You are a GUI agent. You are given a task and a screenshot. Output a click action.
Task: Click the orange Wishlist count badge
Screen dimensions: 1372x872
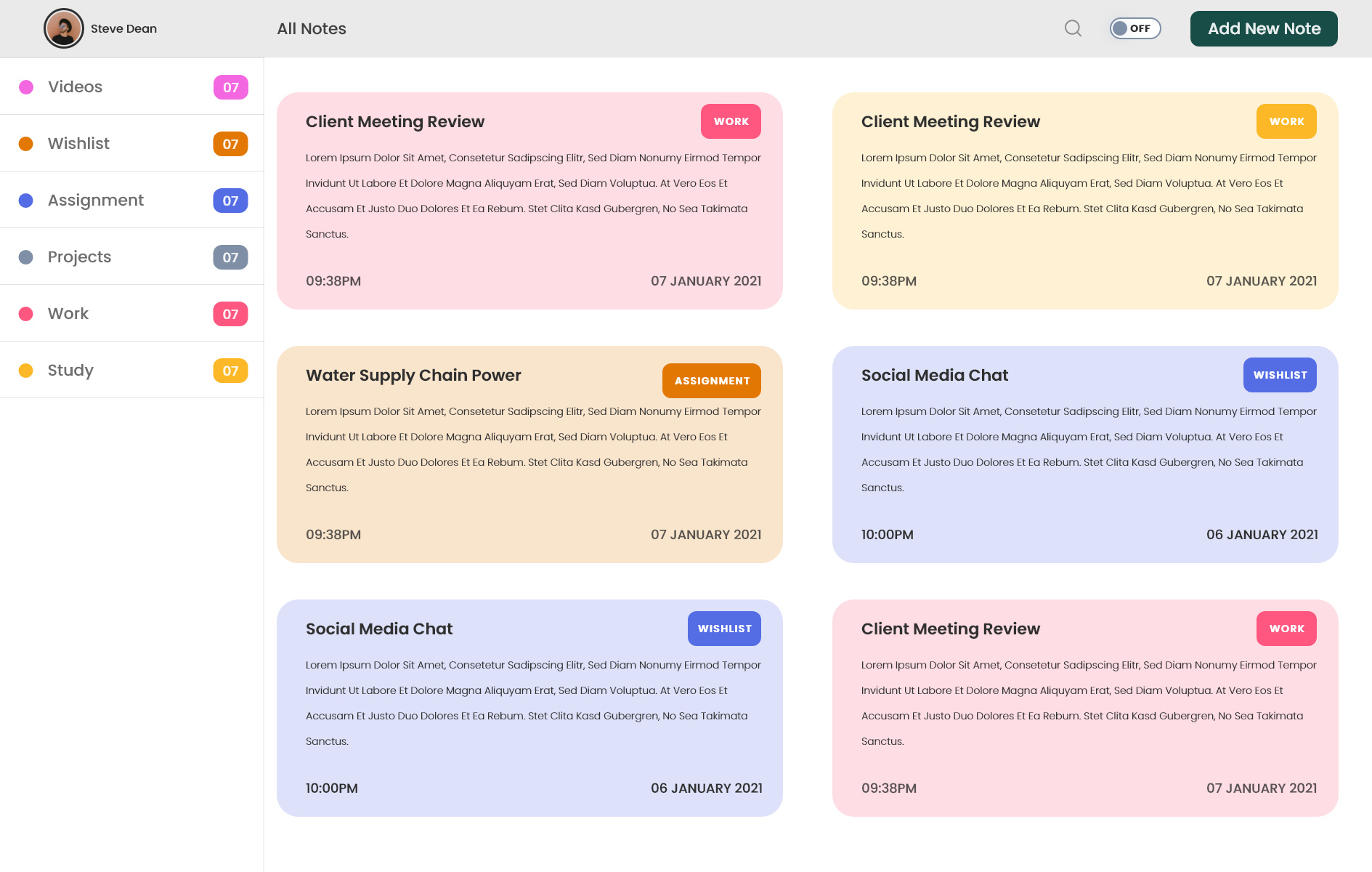[x=230, y=144]
